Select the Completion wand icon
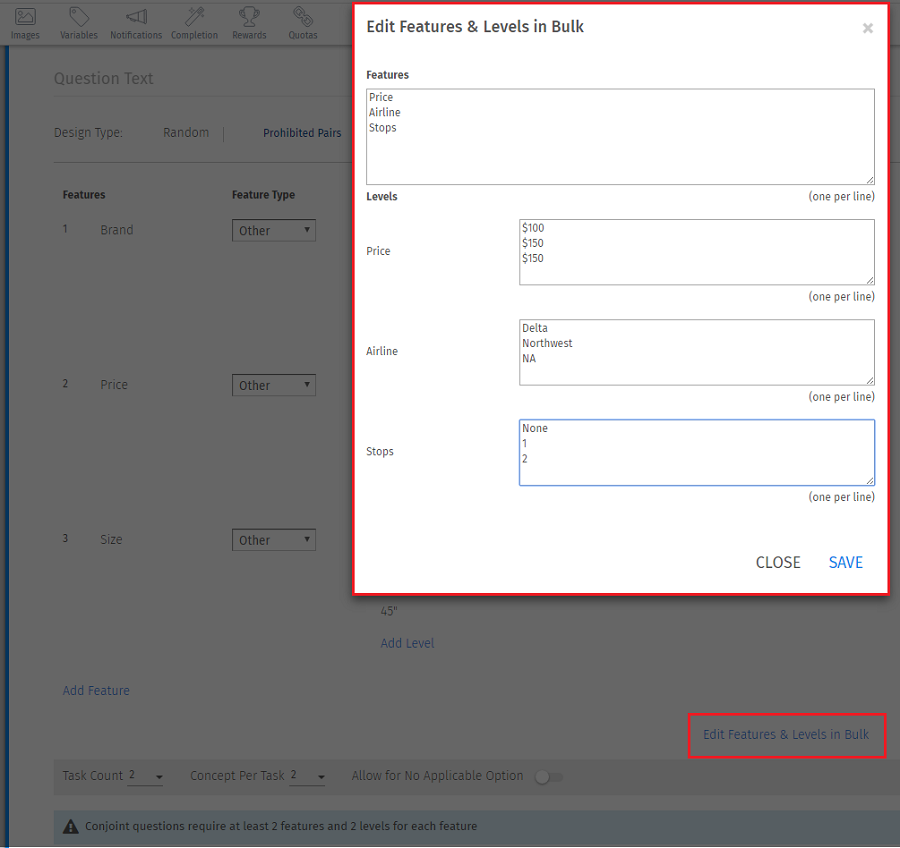 click(x=194, y=18)
